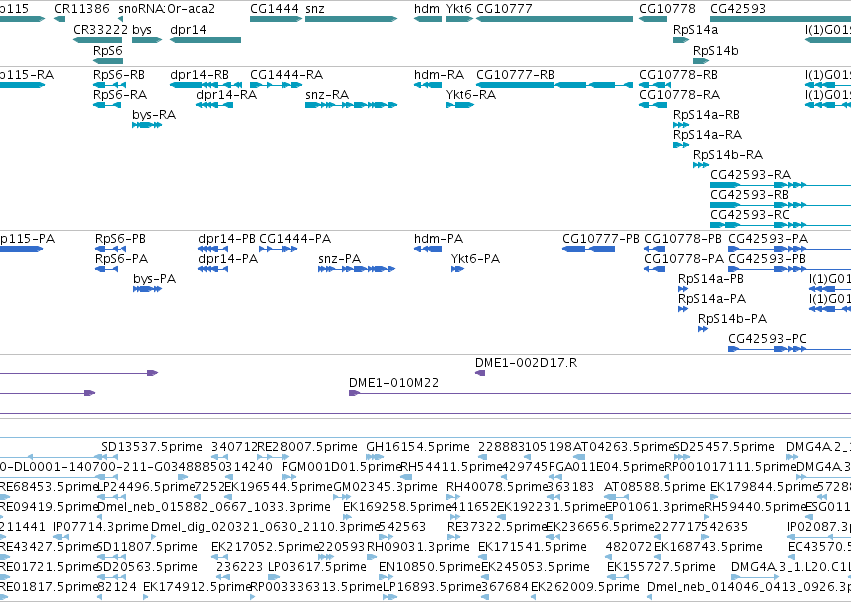Click protein dpr14-PB
Image resolution: width=851 pixels, height=602 pixels.
pyautogui.click(x=213, y=249)
